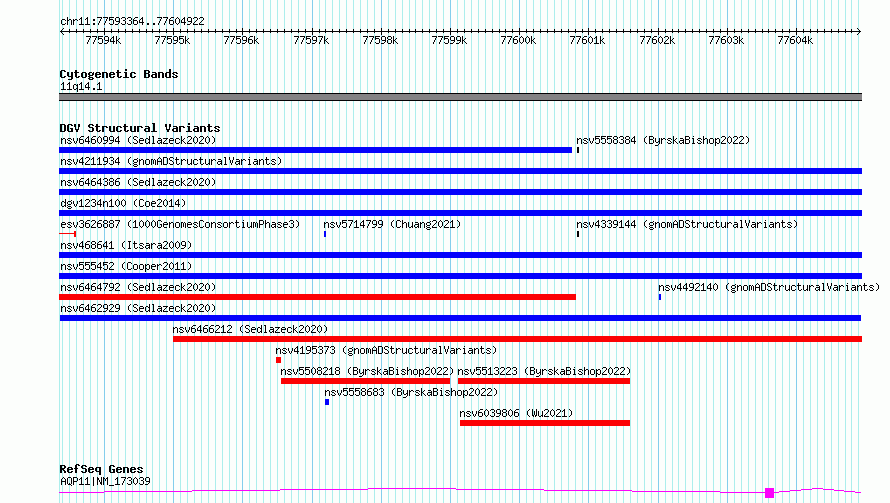Screen dimensions: 890x503
Task: Click the 77599k ruler tick label
Action: coord(449,41)
